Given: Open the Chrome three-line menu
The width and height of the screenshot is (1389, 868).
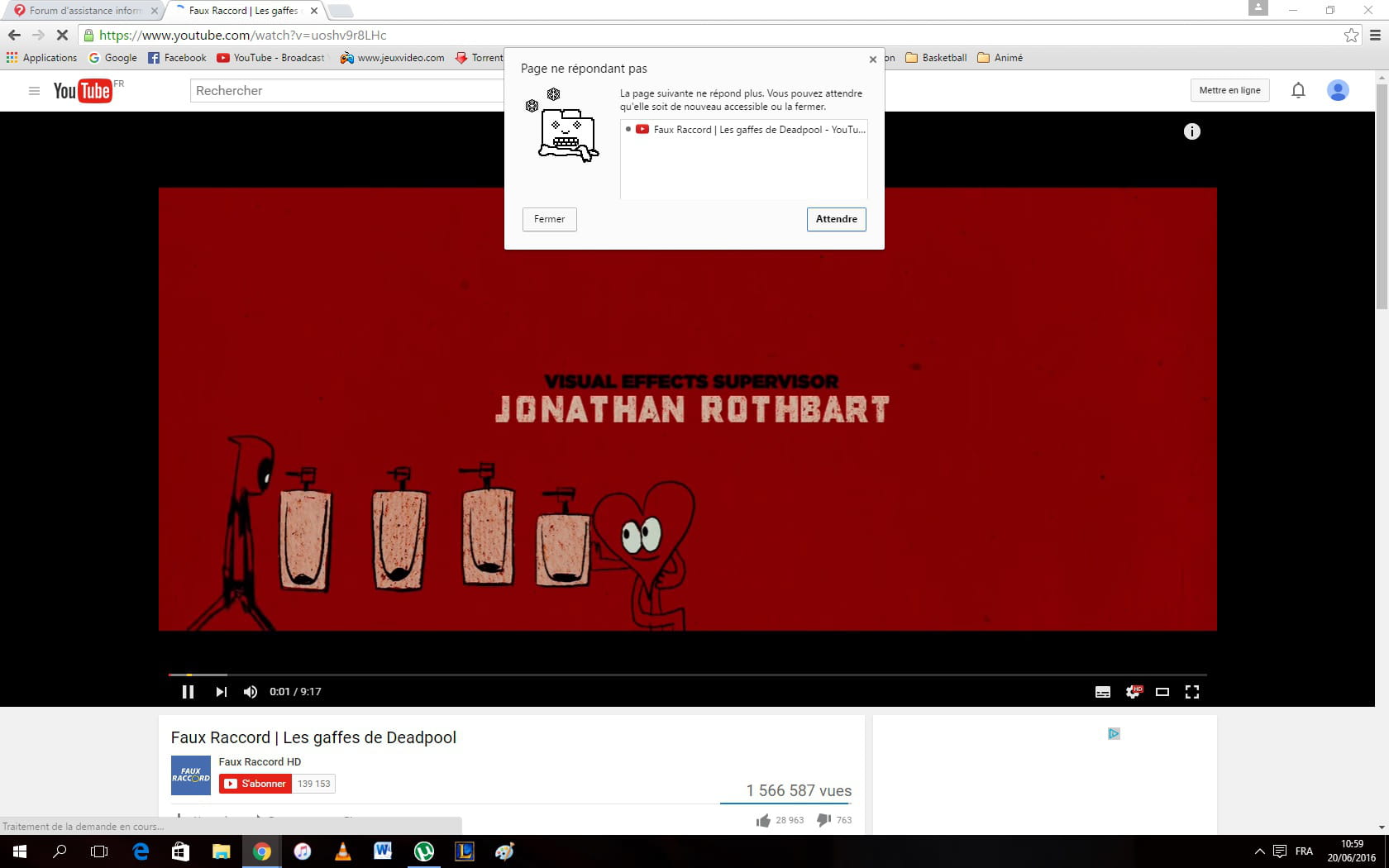Looking at the screenshot, I should [x=1375, y=35].
